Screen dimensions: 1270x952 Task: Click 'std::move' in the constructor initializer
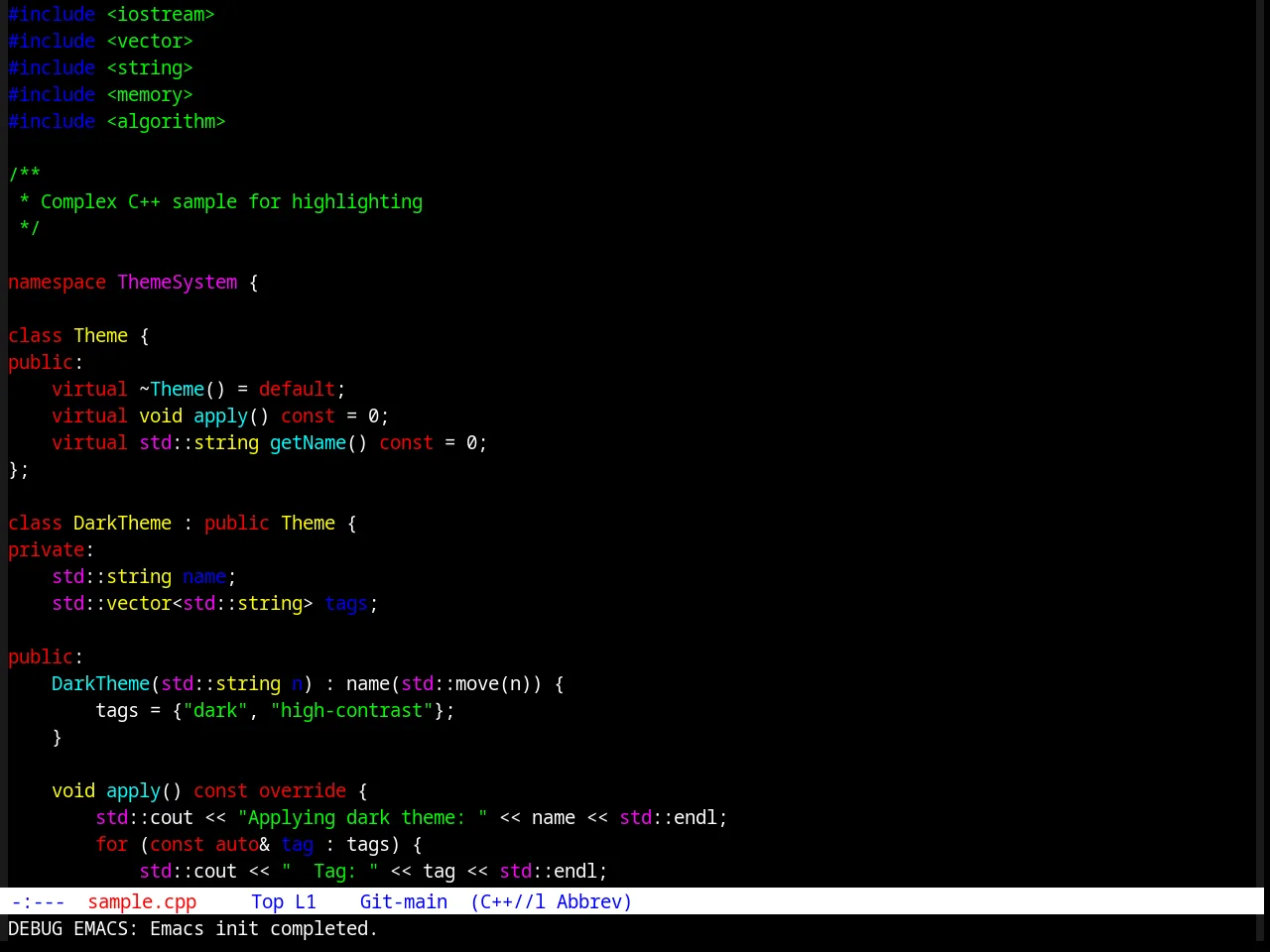[450, 683]
